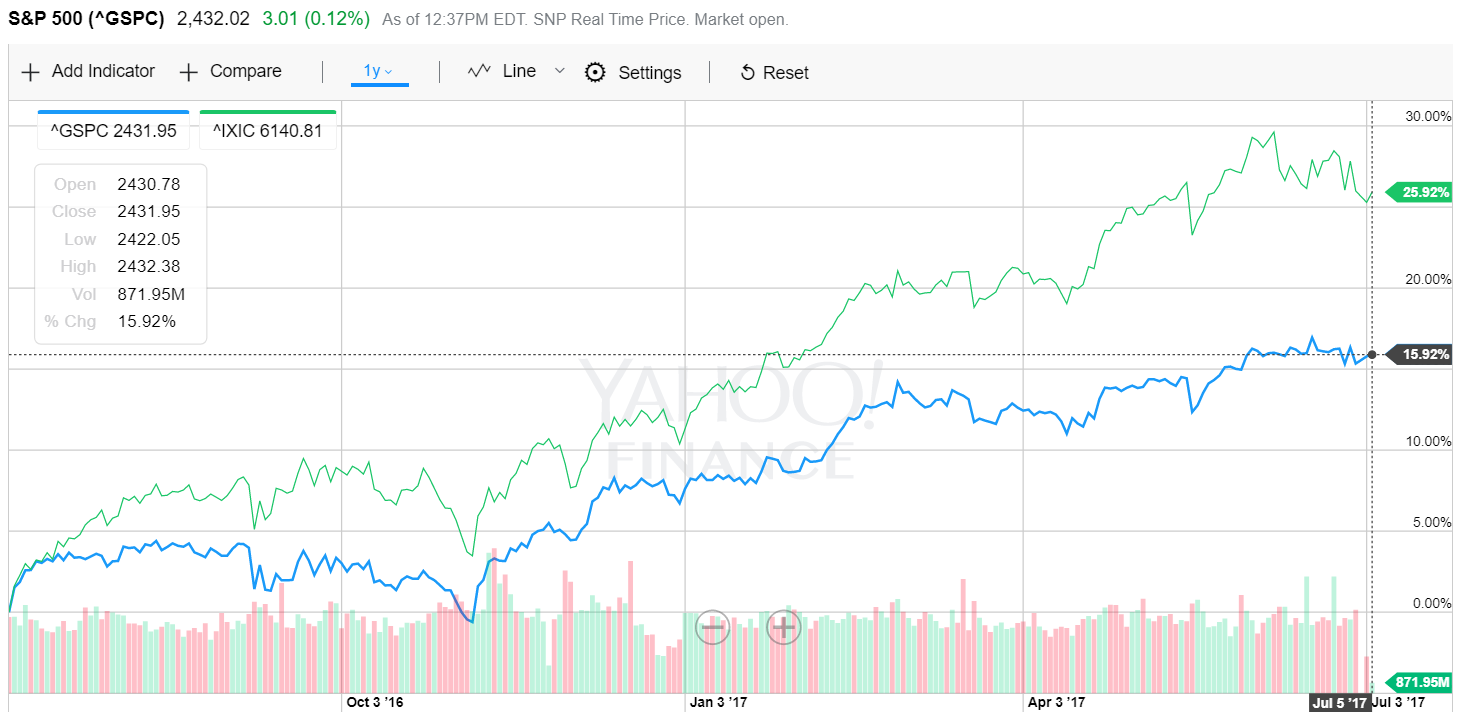The height and width of the screenshot is (719, 1458).
Task: Click the Compare text button
Action: 246,71
